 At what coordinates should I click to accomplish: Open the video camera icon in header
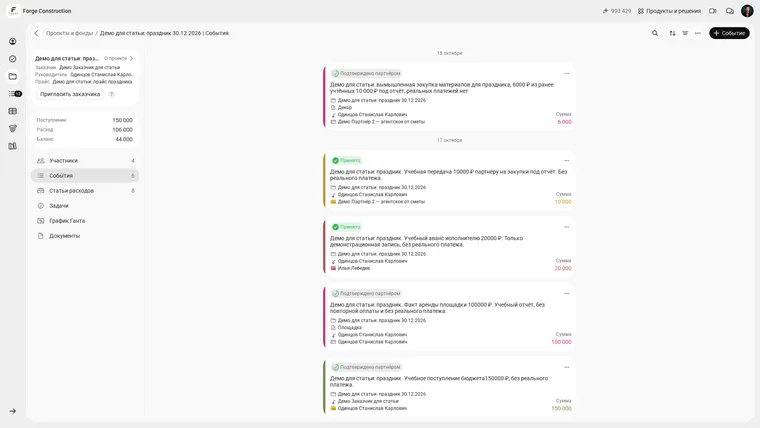pyautogui.click(x=712, y=11)
